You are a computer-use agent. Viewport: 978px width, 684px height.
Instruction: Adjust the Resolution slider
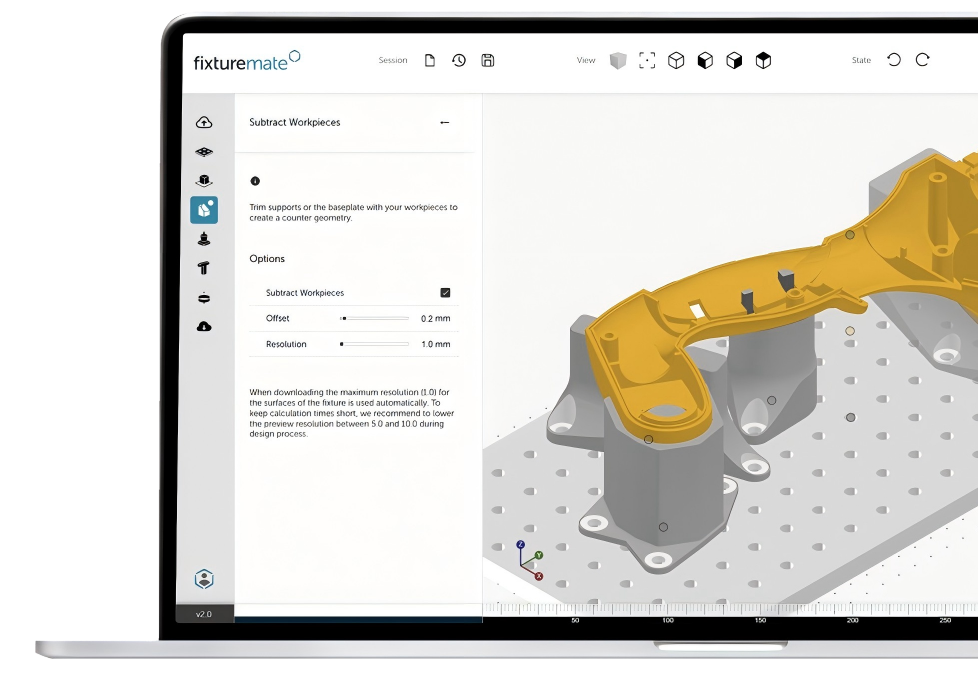[342, 344]
